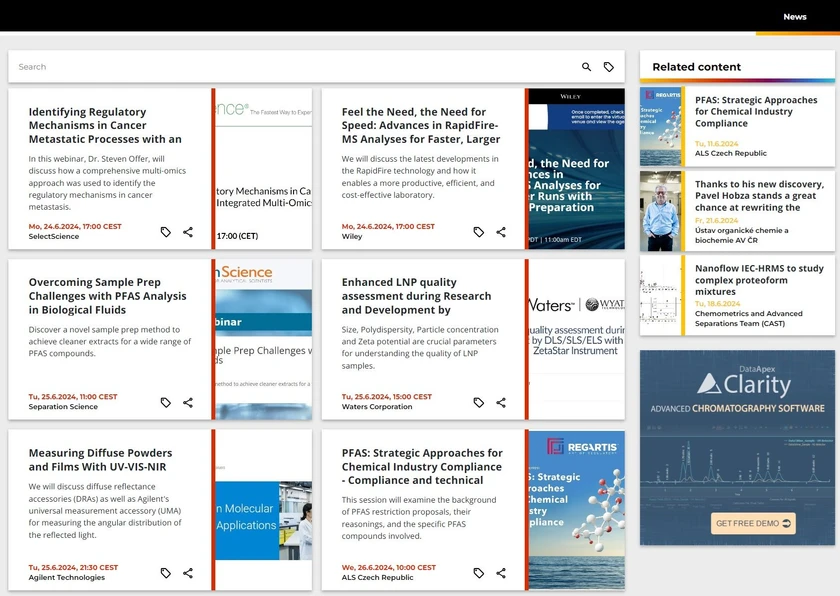
Task: Show tags on Waters Corporation LNP card
Action: (x=479, y=403)
